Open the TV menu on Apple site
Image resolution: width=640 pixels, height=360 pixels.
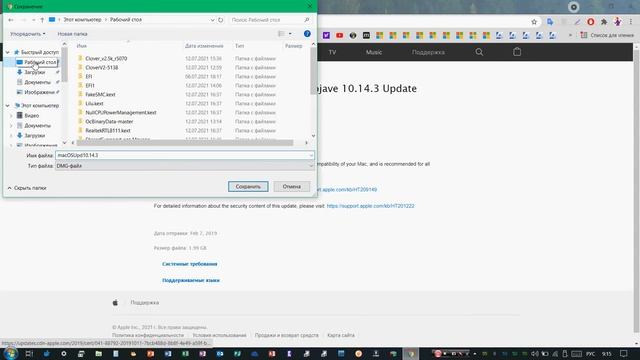pyautogui.click(x=332, y=52)
